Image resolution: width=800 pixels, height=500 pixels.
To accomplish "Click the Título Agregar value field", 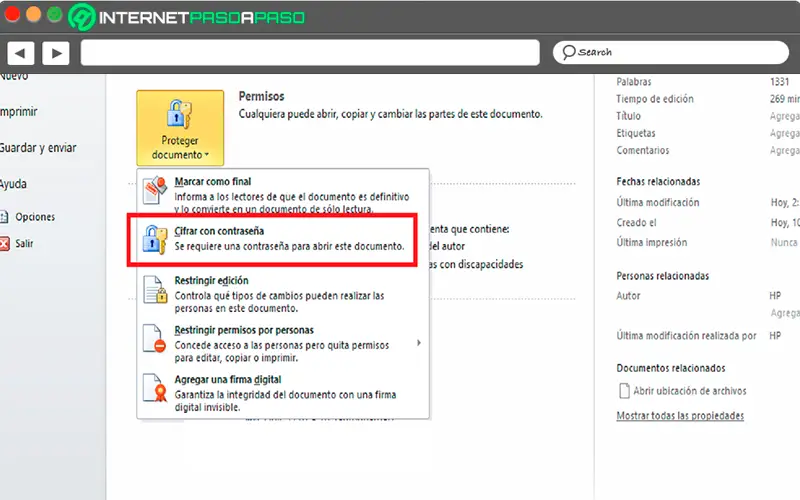I will (785, 116).
